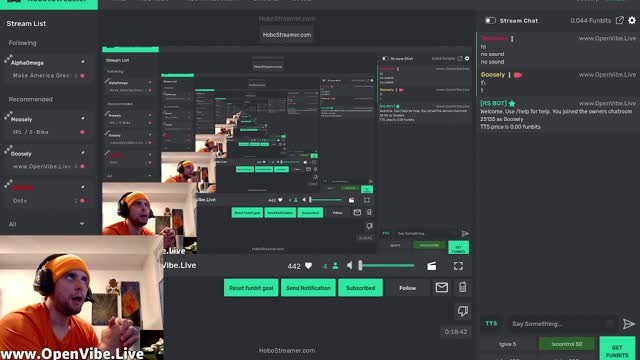
Task: Open user menu dots beside first chat name
Action: (x=512, y=38)
